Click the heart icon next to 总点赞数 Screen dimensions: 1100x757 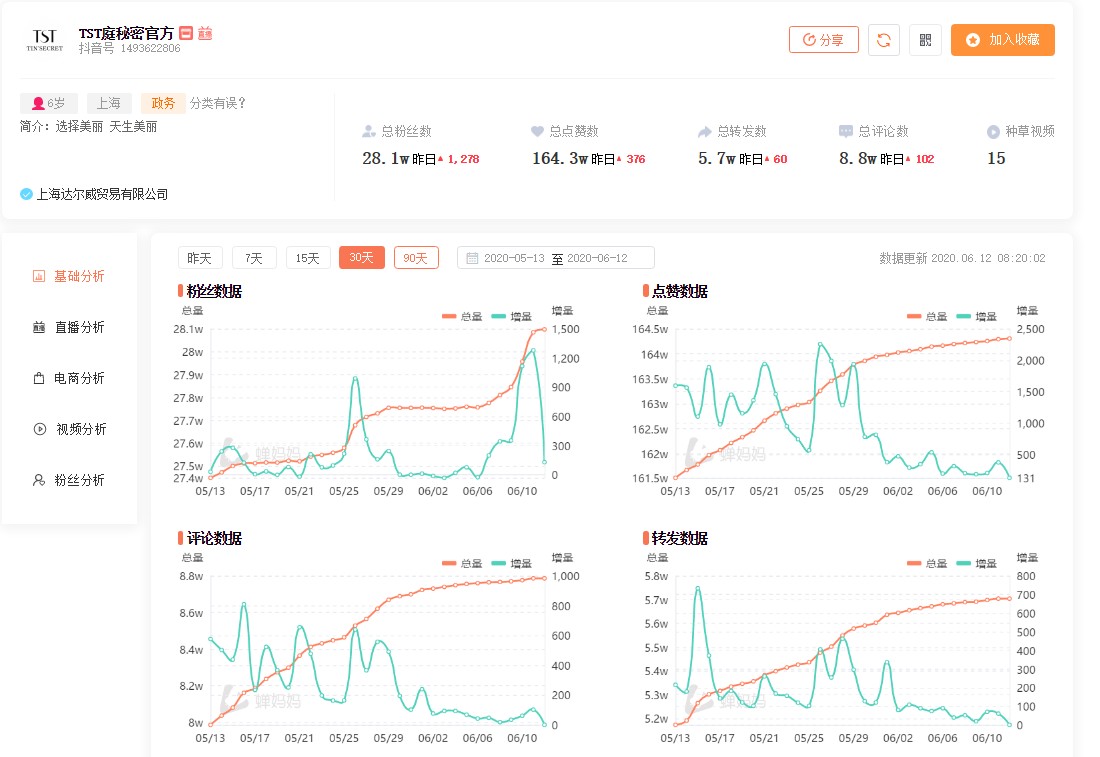pos(537,131)
